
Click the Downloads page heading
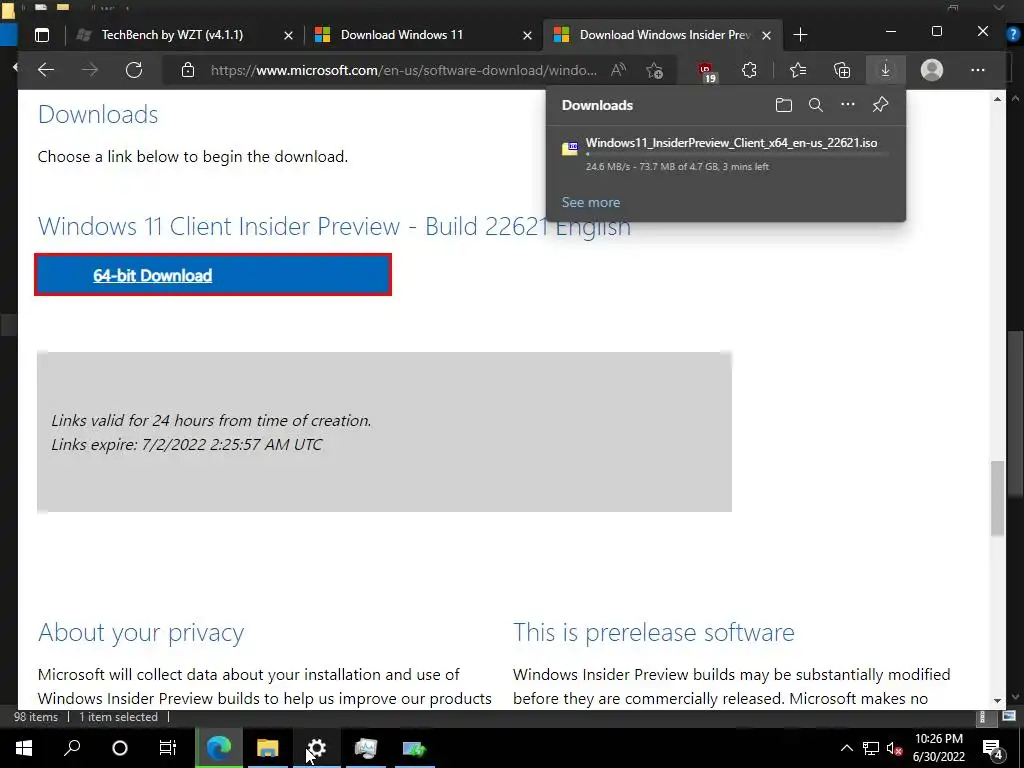tap(98, 114)
